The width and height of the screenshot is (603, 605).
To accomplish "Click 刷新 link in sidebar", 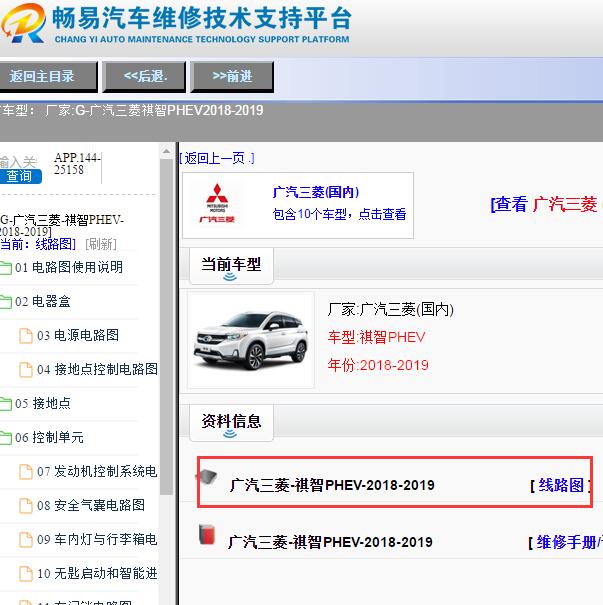I will point(101,244).
